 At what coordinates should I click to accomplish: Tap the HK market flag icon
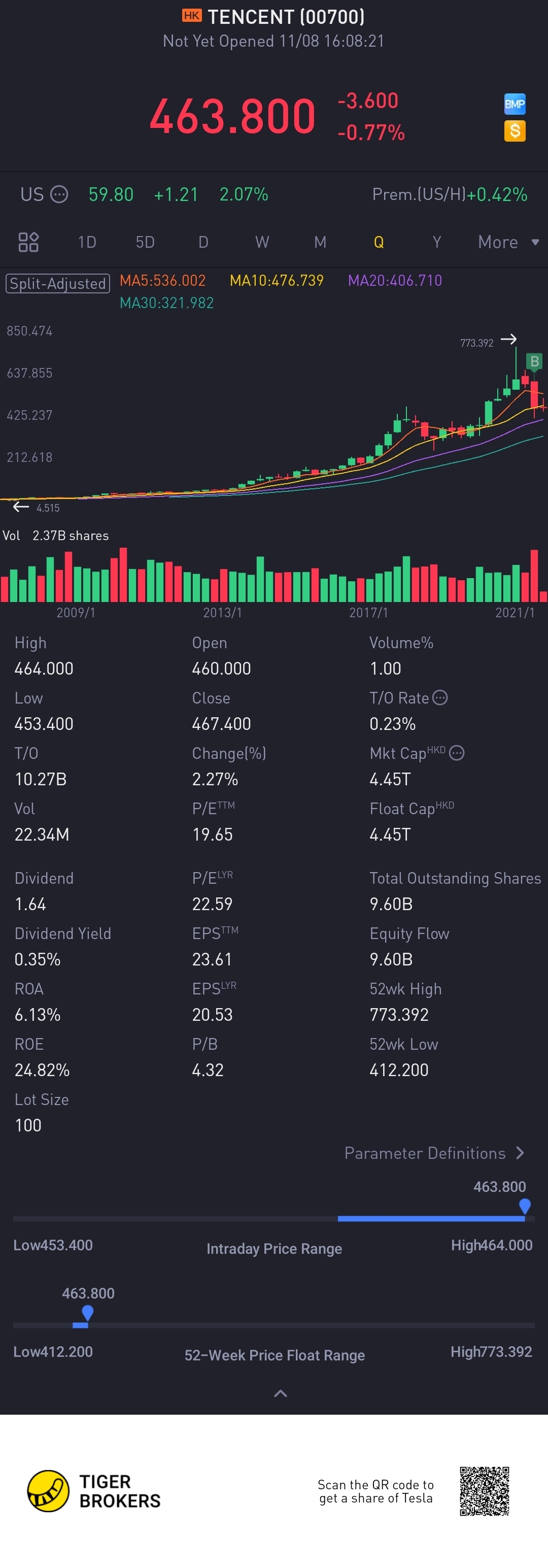[x=192, y=16]
